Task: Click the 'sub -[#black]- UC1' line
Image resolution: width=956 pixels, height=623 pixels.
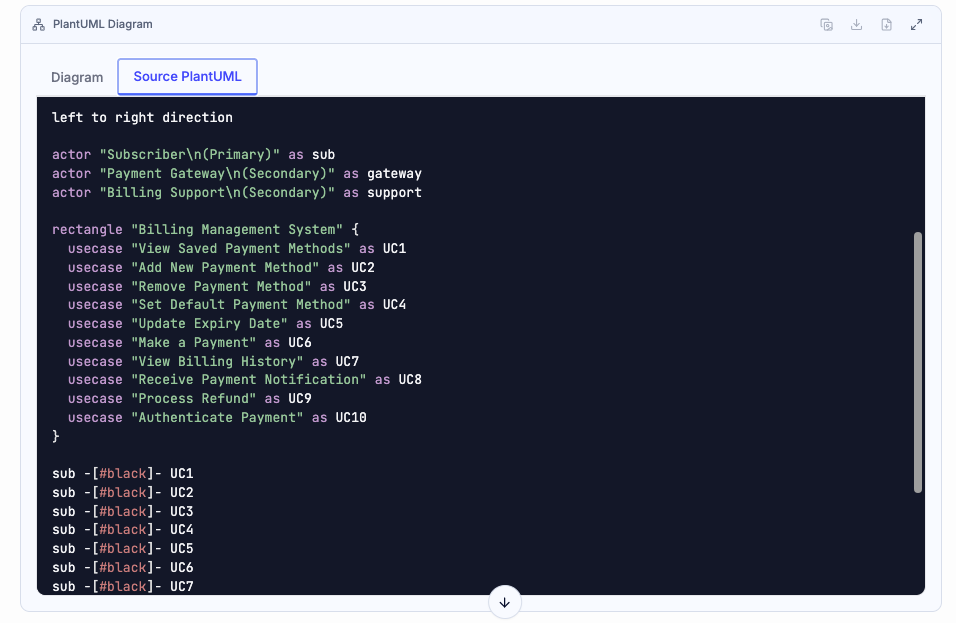Action: (123, 474)
